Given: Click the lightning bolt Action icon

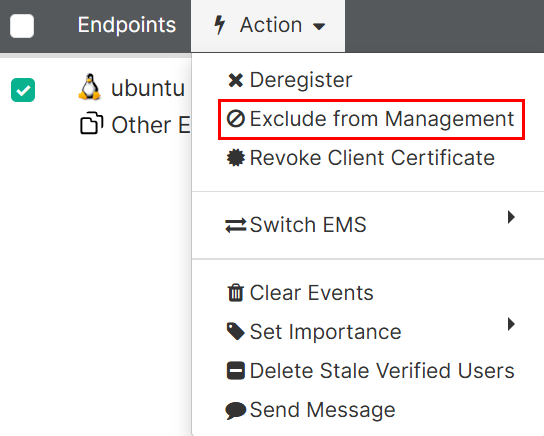Looking at the screenshot, I should pos(220,25).
